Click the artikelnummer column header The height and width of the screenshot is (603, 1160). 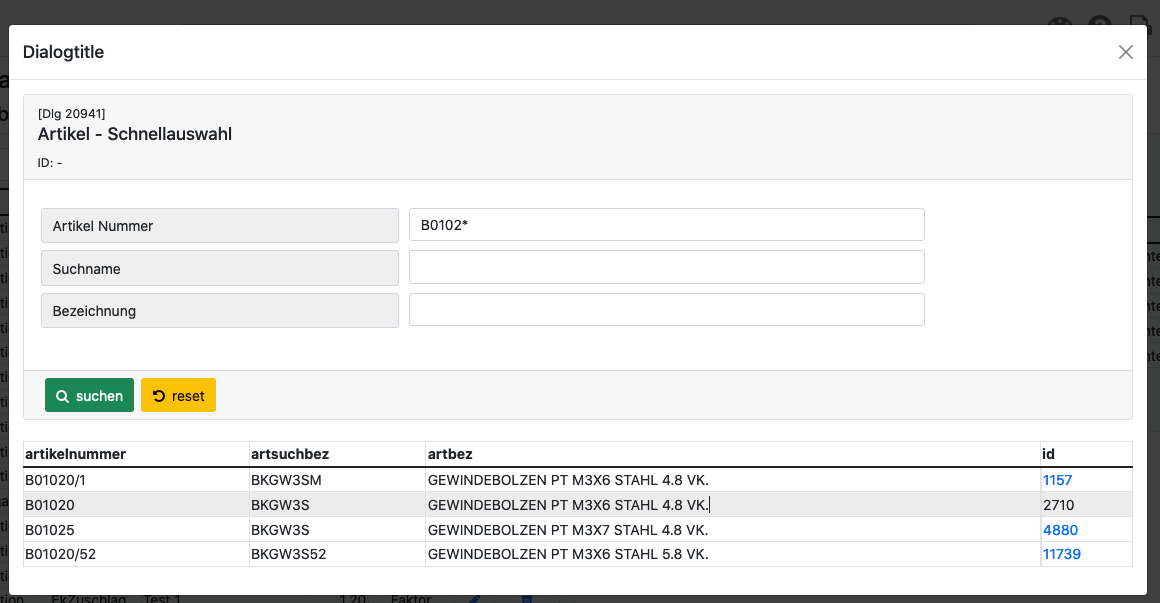pyautogui.click(x=75, y=455)
